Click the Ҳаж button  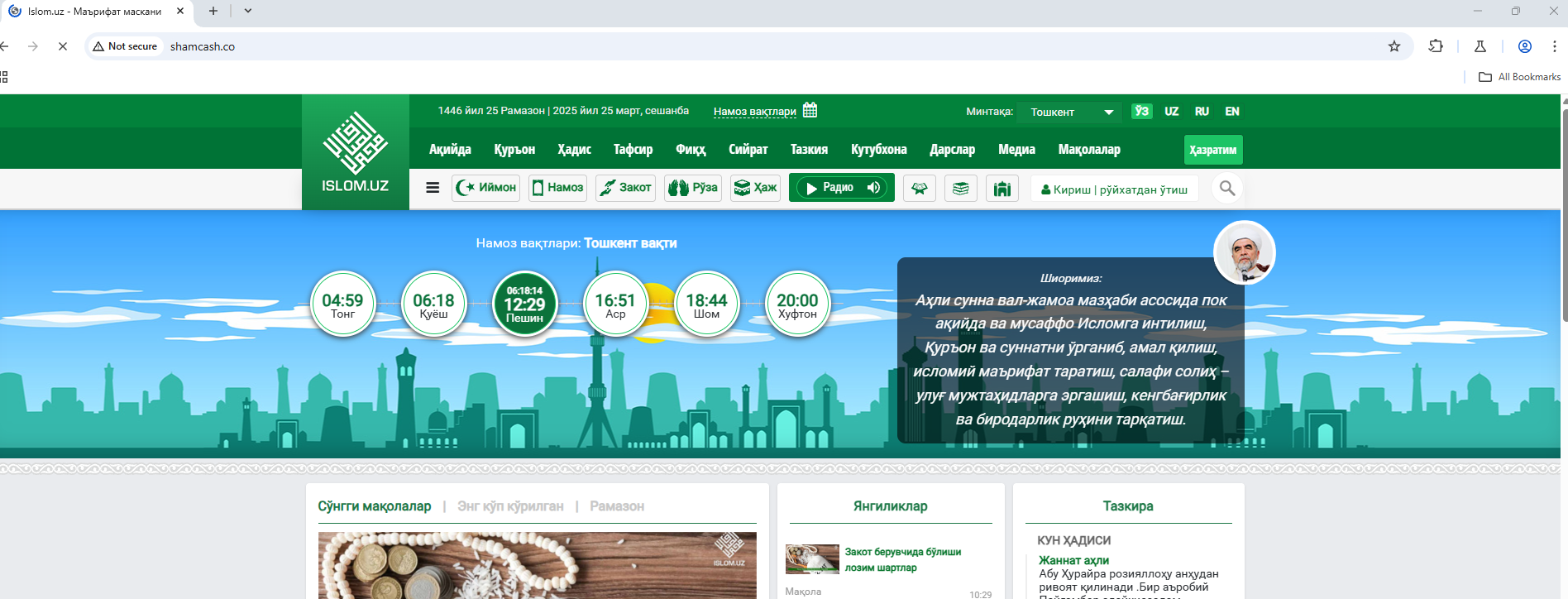coord(755,188)
